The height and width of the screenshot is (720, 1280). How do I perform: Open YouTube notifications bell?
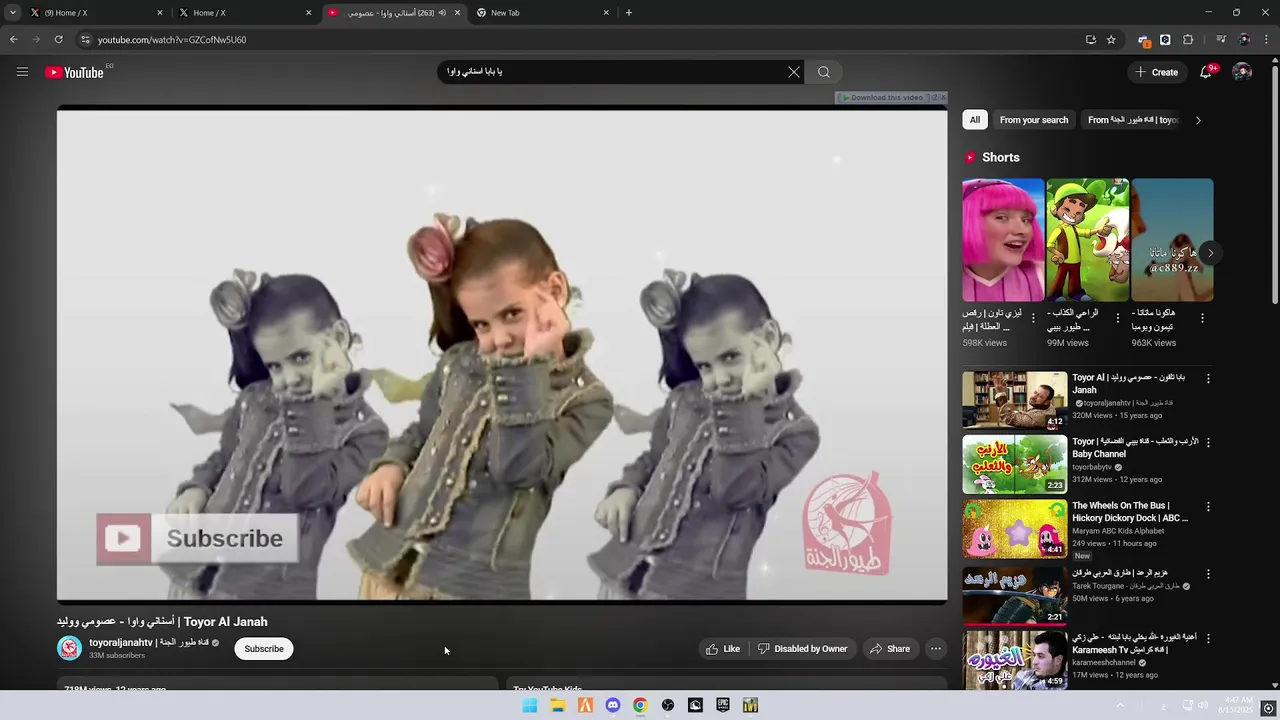coord(1206,72)
